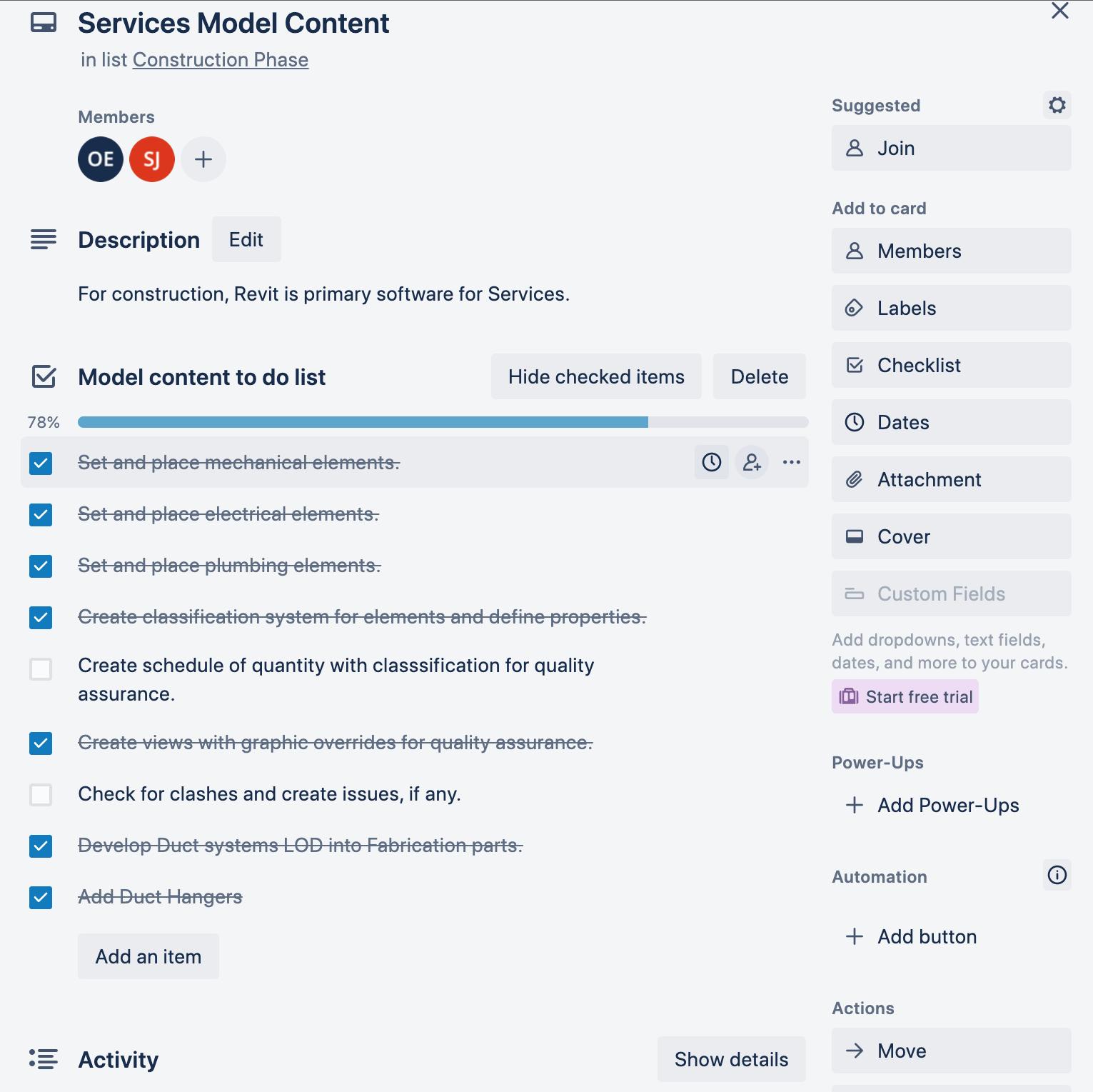Open the Attachment option
1093x1092 pixels.
click(950, 479)
